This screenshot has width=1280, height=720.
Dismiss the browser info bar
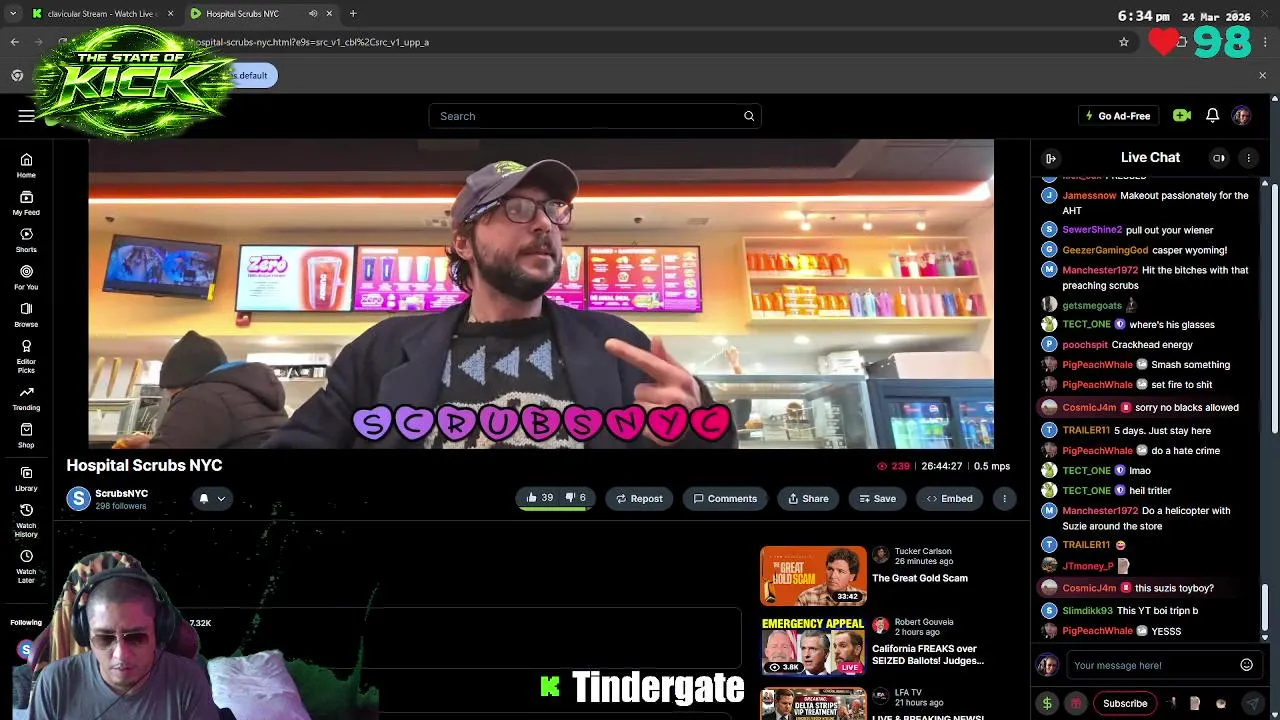point(1262,75)
